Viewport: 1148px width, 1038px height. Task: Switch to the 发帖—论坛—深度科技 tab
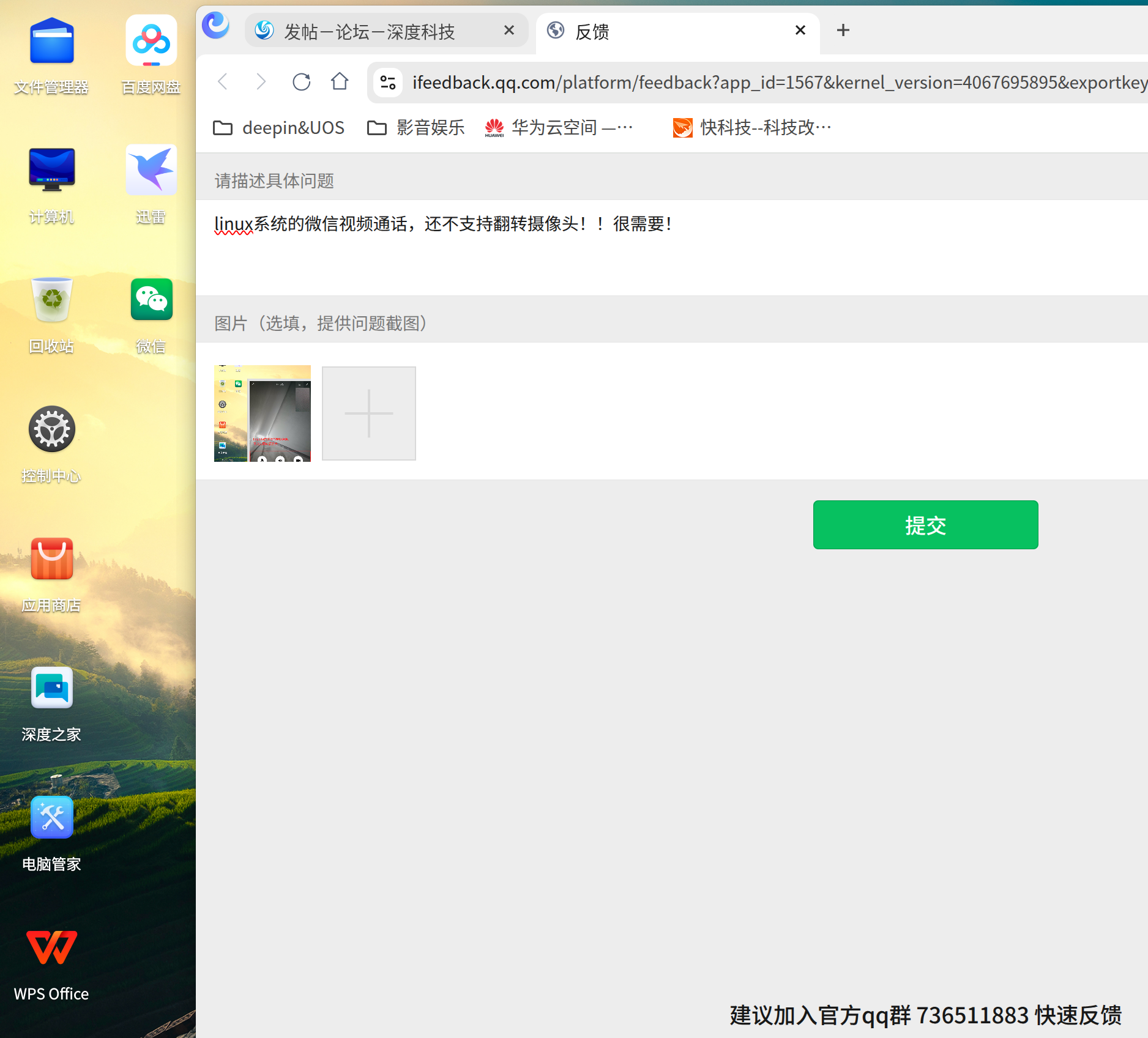click(386, 31)
